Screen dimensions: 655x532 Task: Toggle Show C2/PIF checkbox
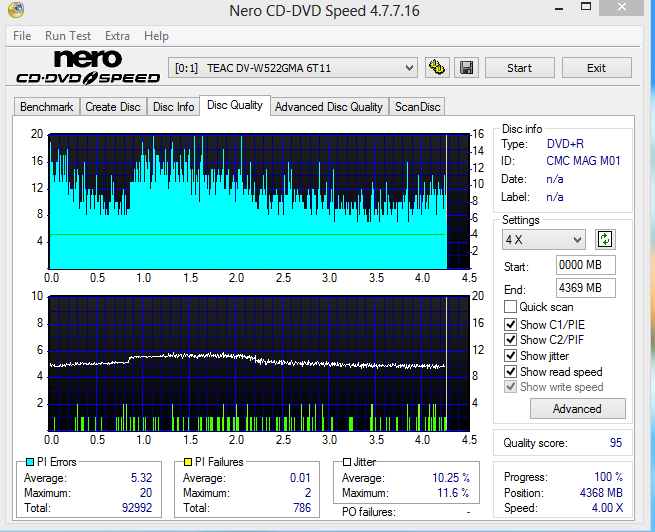click(510, 339)
